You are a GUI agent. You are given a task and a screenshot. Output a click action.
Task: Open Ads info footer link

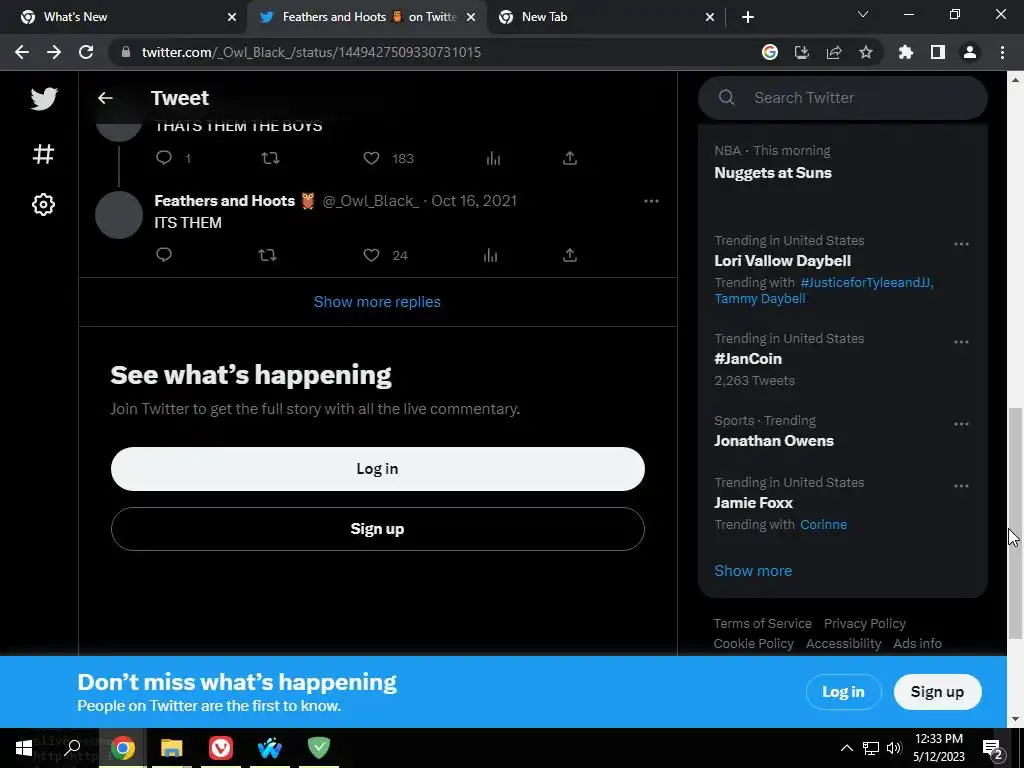tap(917, 644)
